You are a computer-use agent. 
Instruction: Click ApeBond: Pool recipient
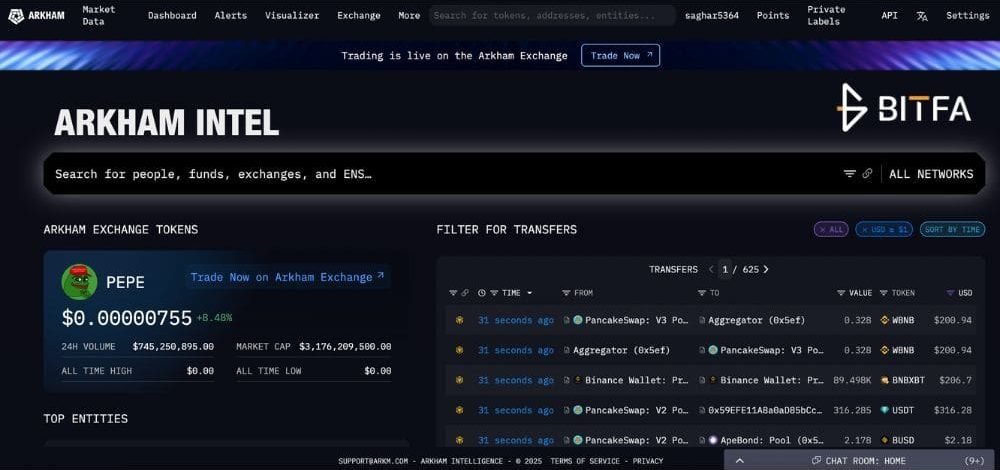pos(772,440)
